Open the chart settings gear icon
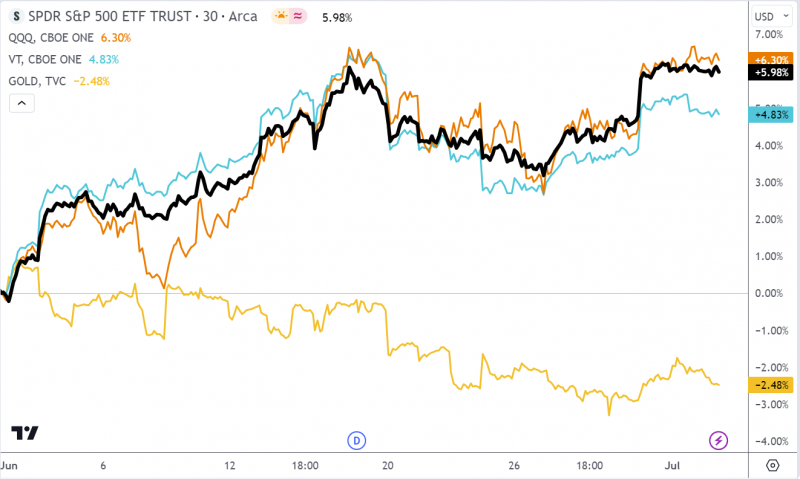 [x=772, y=465]
